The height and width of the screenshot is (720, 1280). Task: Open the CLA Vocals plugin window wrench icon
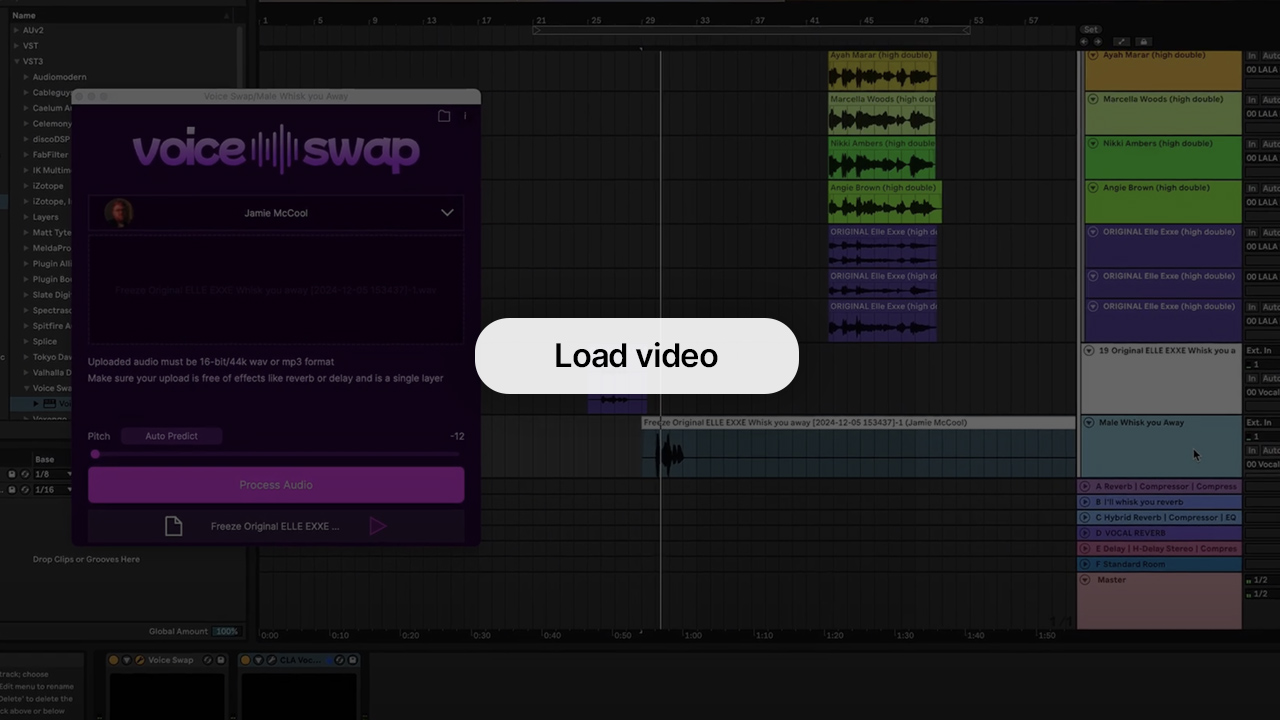pos(272,660)
